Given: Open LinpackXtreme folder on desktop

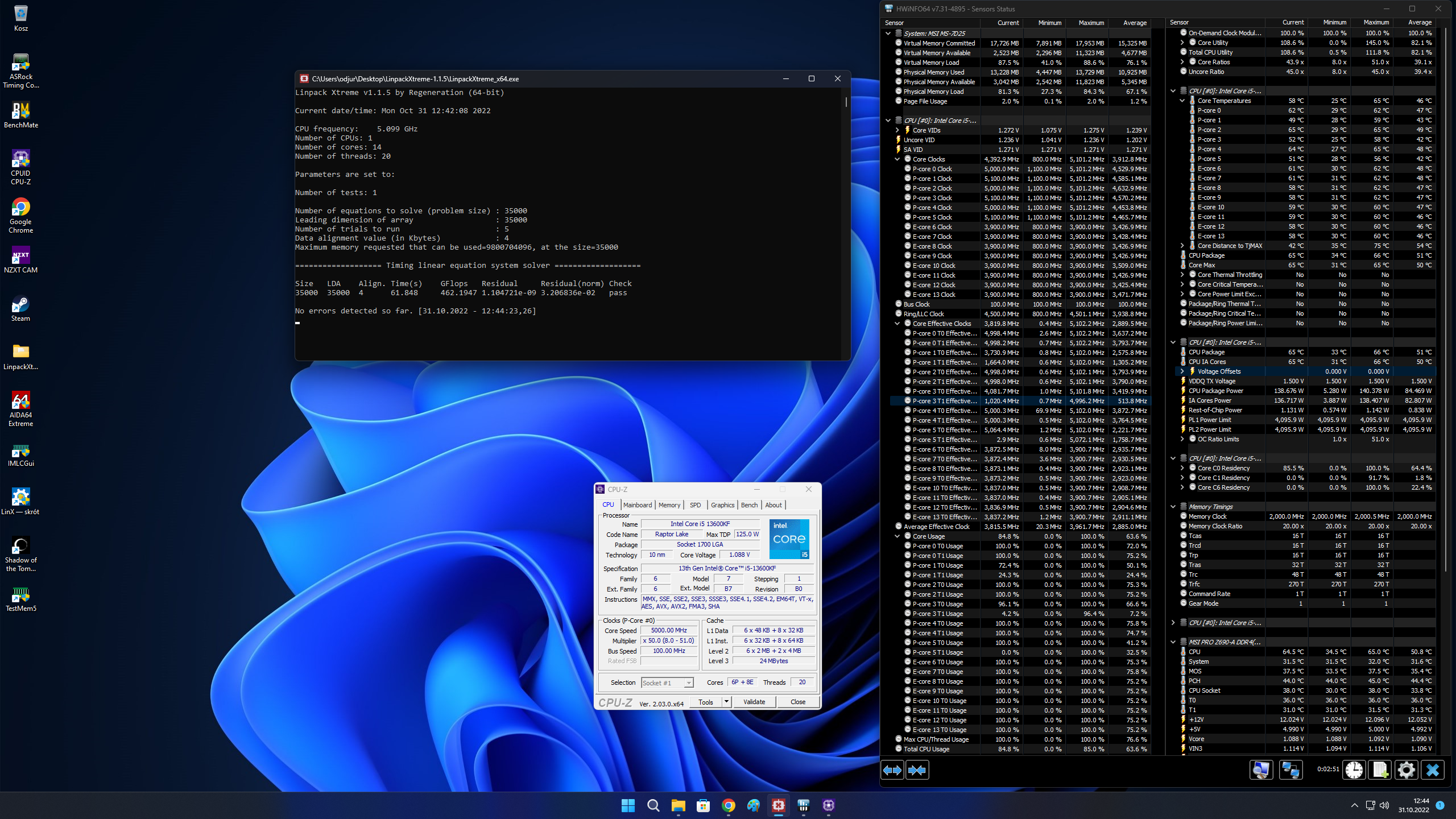Looking at the screenshot, I should click(x=21, y=357).
